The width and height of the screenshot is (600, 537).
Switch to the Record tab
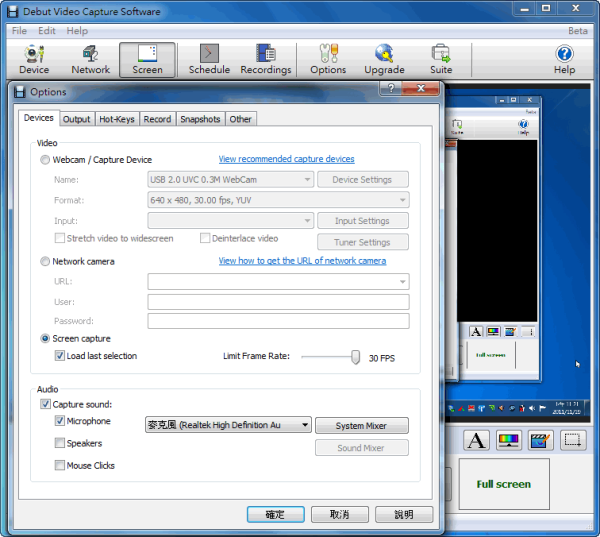click(x=157, y=119)
